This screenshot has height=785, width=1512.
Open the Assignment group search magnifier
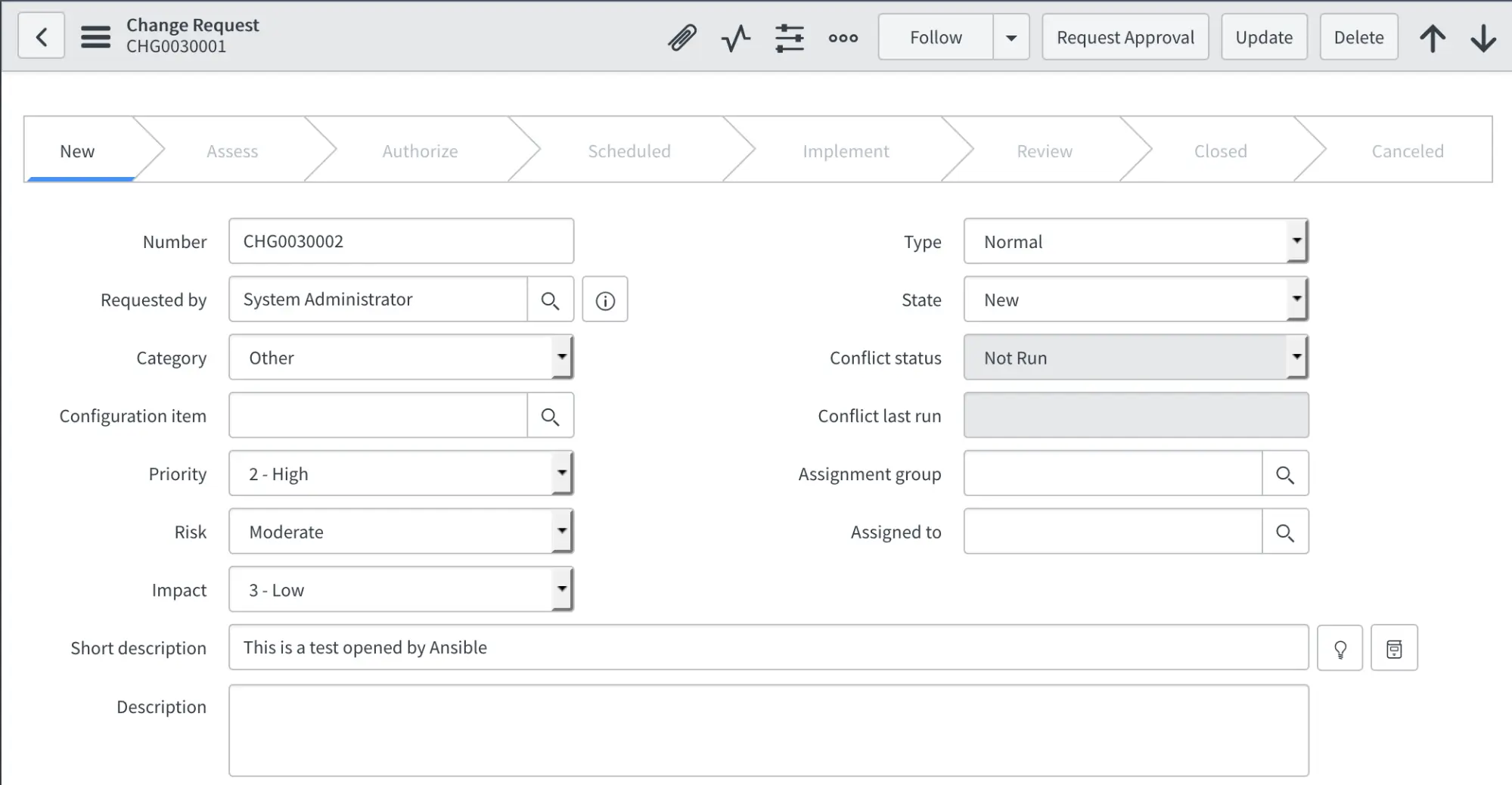[x=1285, y=473]
